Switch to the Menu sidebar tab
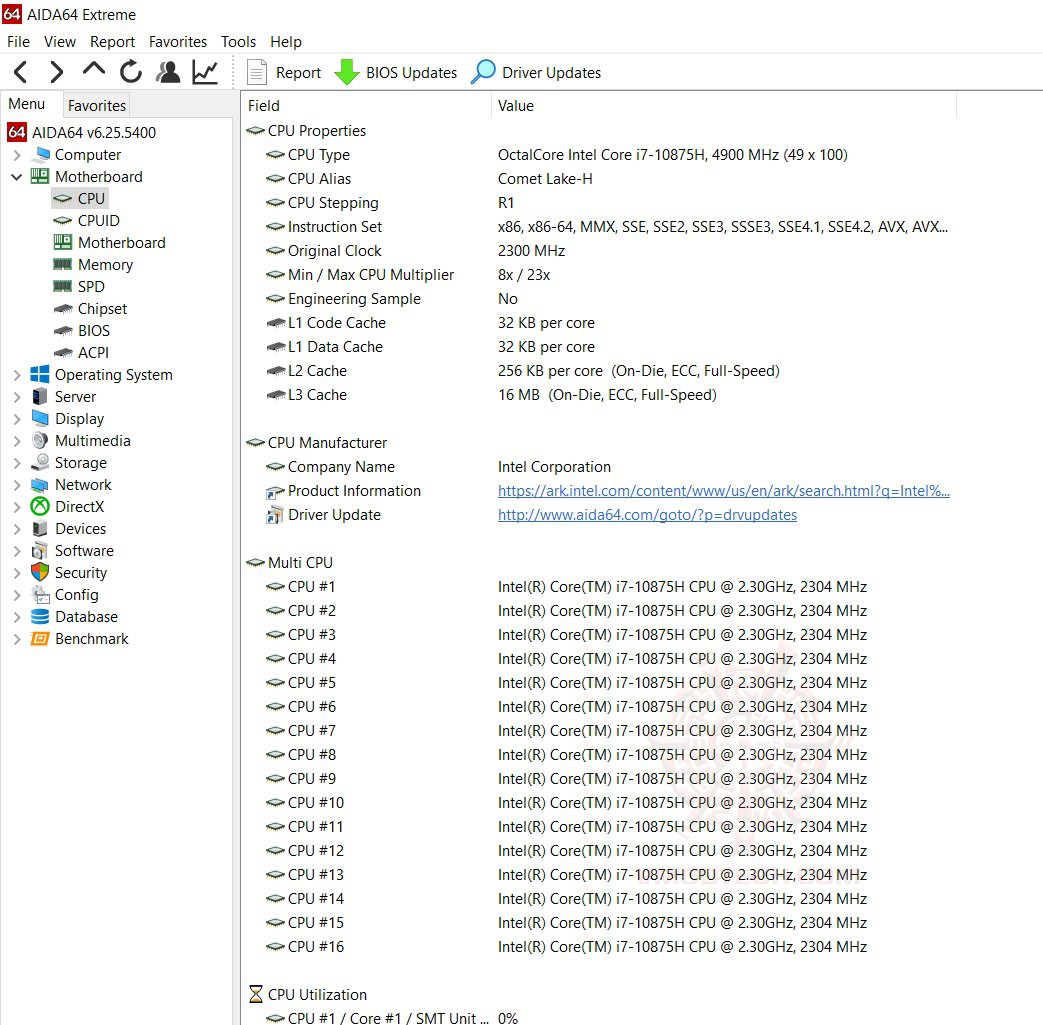Screen dimensions: 1043x1025 (27, 104)
